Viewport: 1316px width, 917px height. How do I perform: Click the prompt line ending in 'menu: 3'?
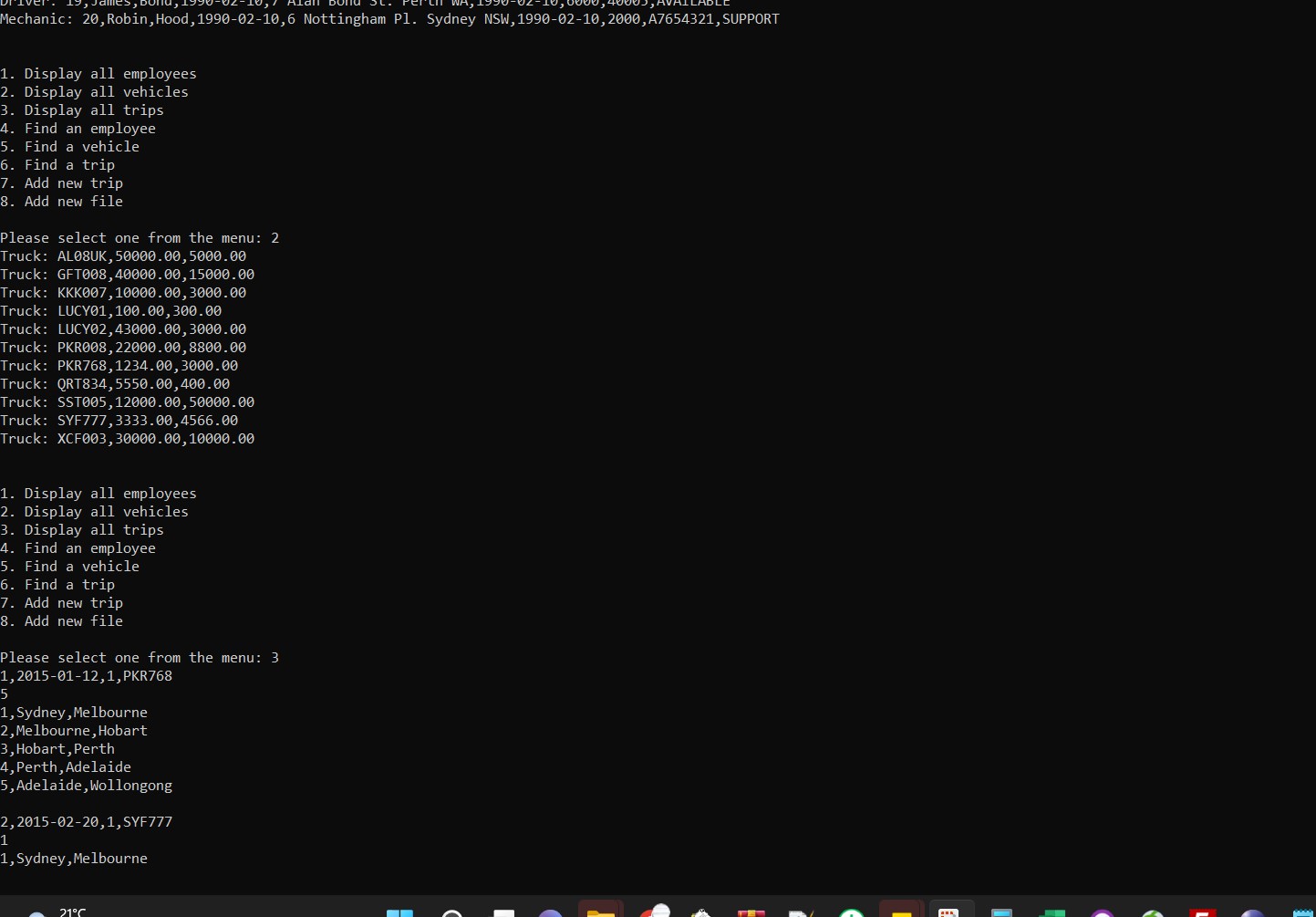tap(140, 658)
